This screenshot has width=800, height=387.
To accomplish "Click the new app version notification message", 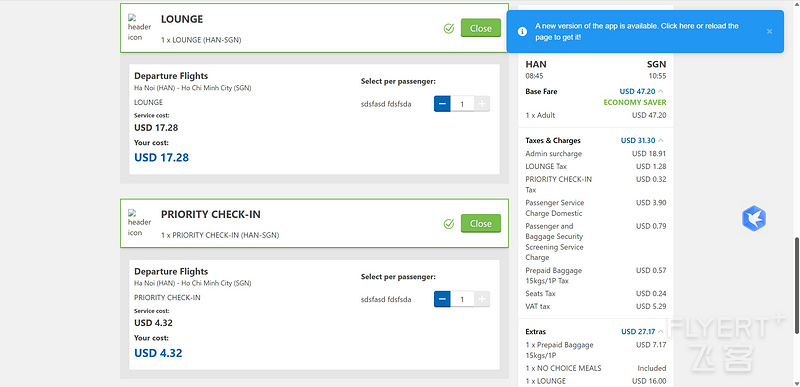I will point(637,31).
